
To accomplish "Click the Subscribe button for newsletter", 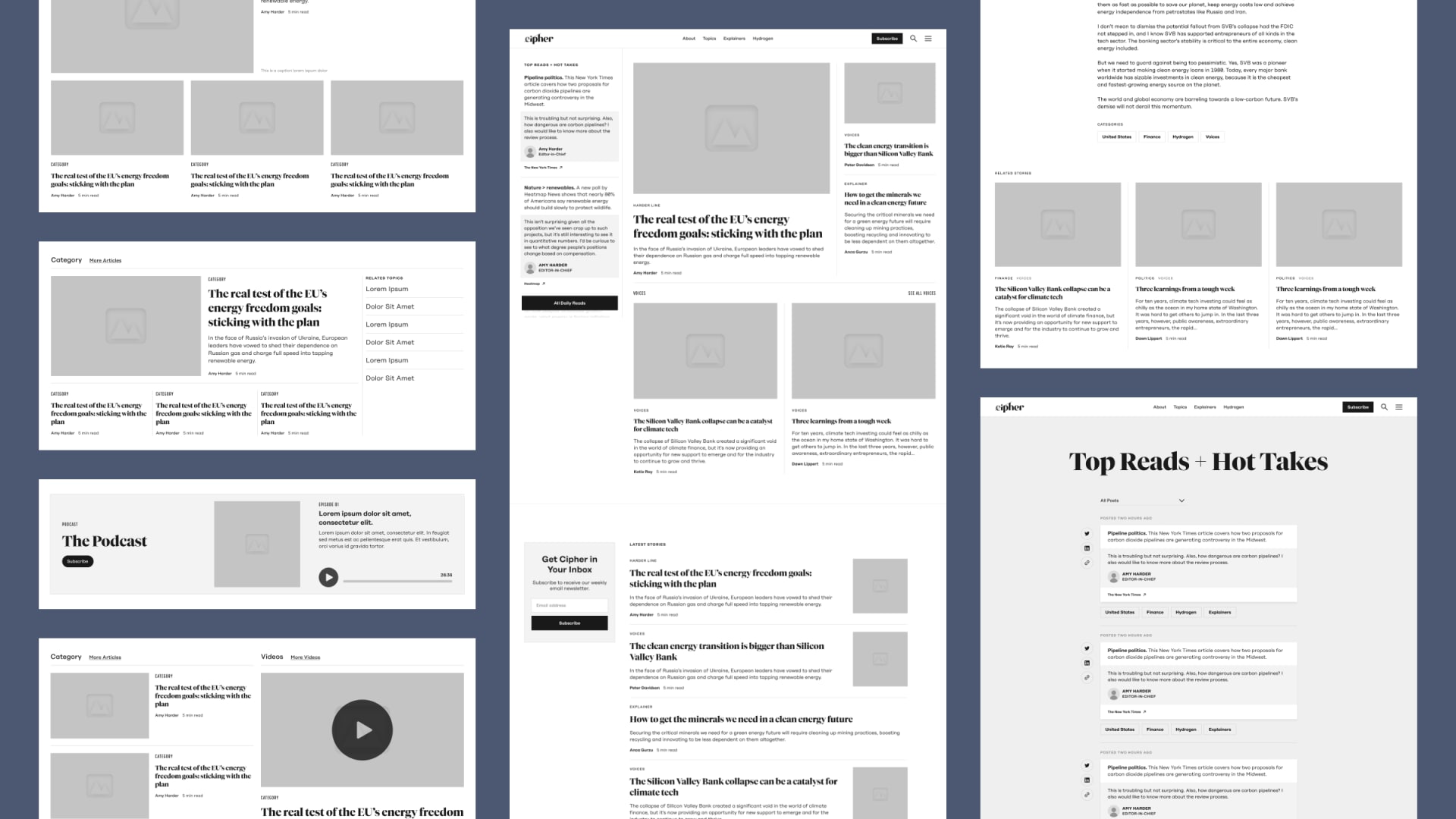I will coord(569,623).
